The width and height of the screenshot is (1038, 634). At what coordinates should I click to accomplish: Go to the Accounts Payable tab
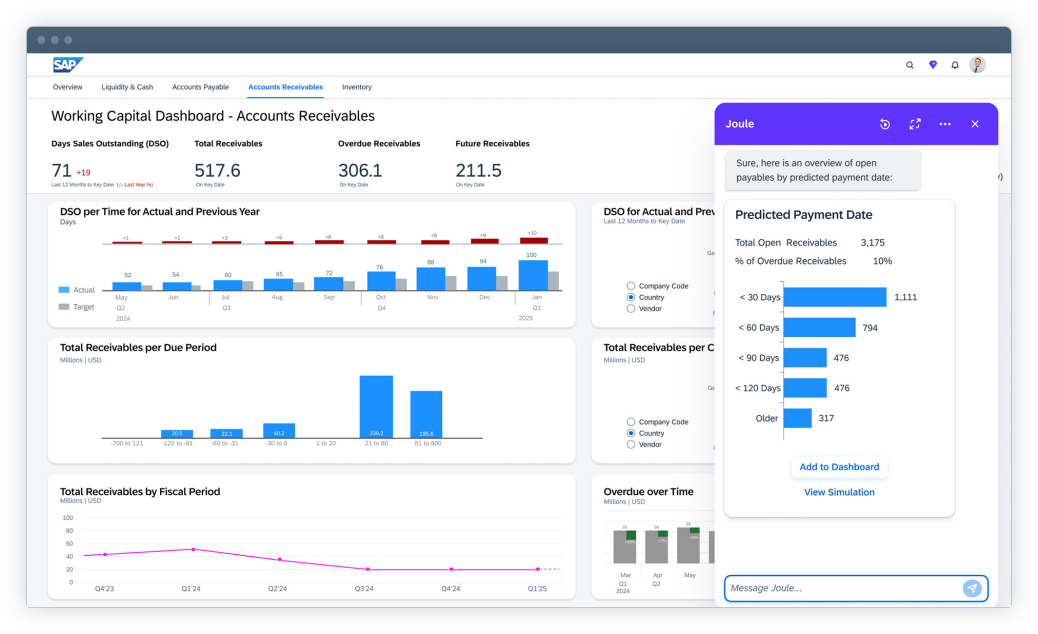coord(200,87)
